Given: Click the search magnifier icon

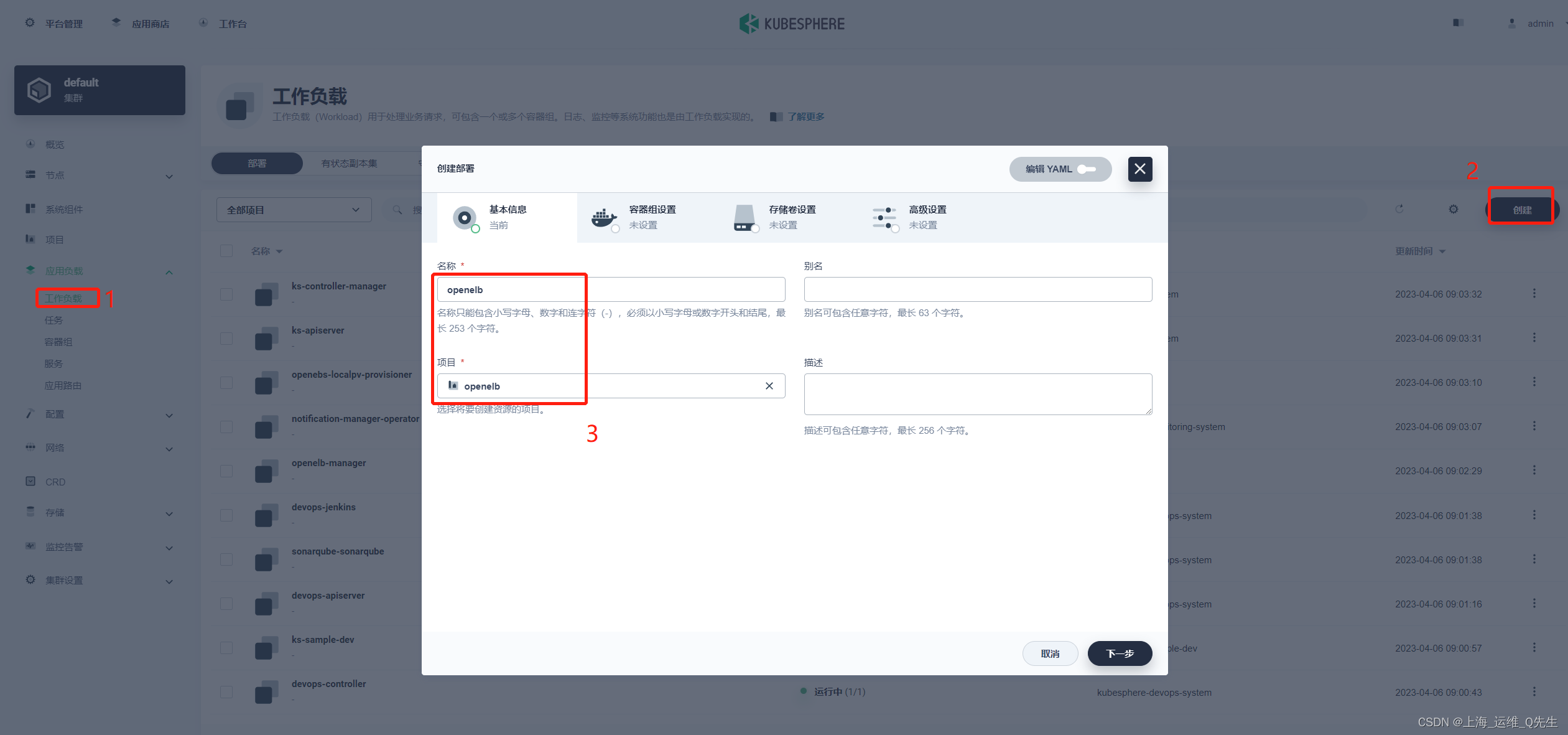Looking at the screenshot, I should click(x=397, y=210).
